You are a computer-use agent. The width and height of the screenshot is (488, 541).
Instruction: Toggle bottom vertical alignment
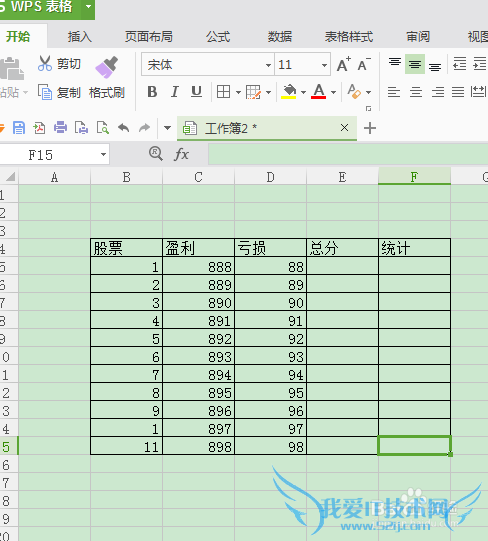pyautogui.click(x=435, y=66)
